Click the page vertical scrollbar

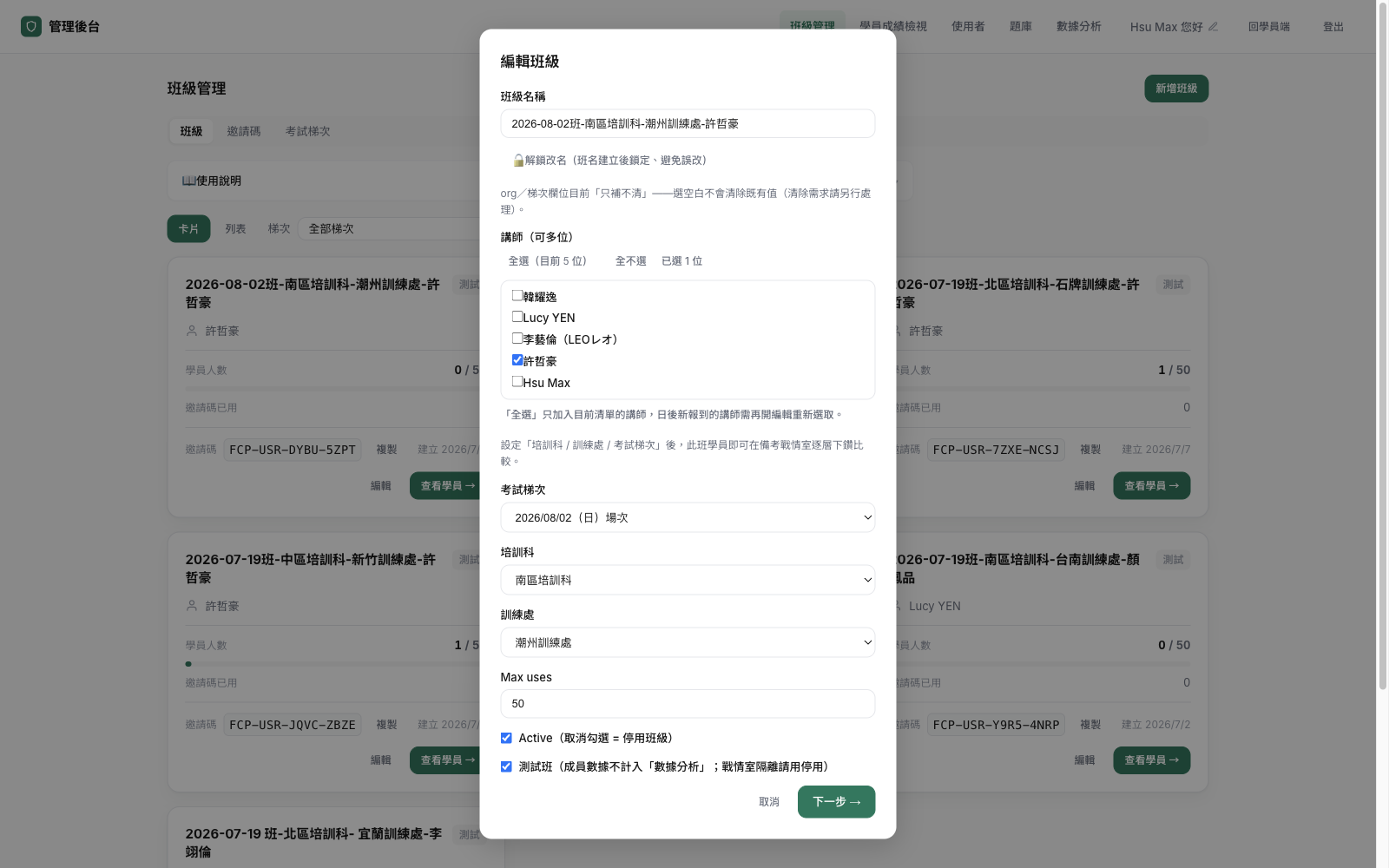click(1382, 347)
